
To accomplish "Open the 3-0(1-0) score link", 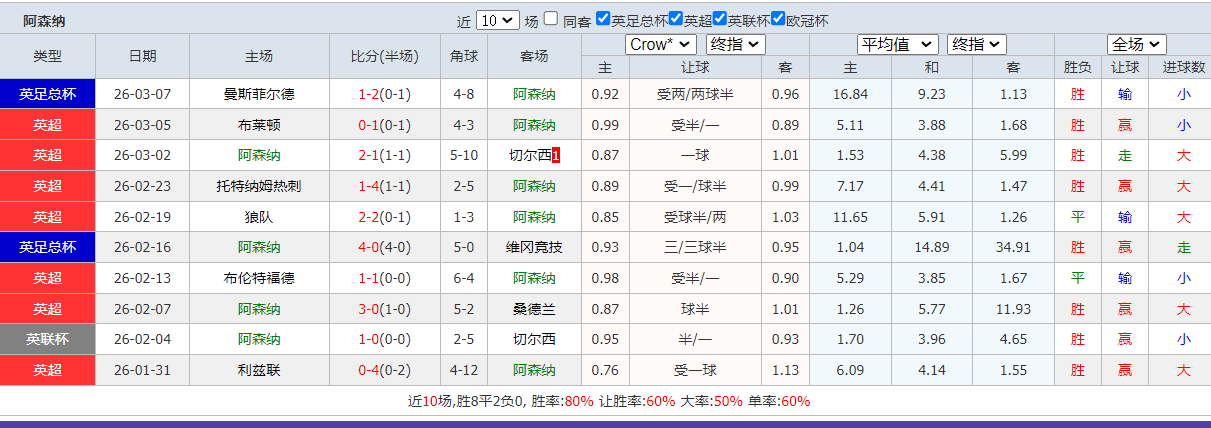I will [x=385, y=309].
